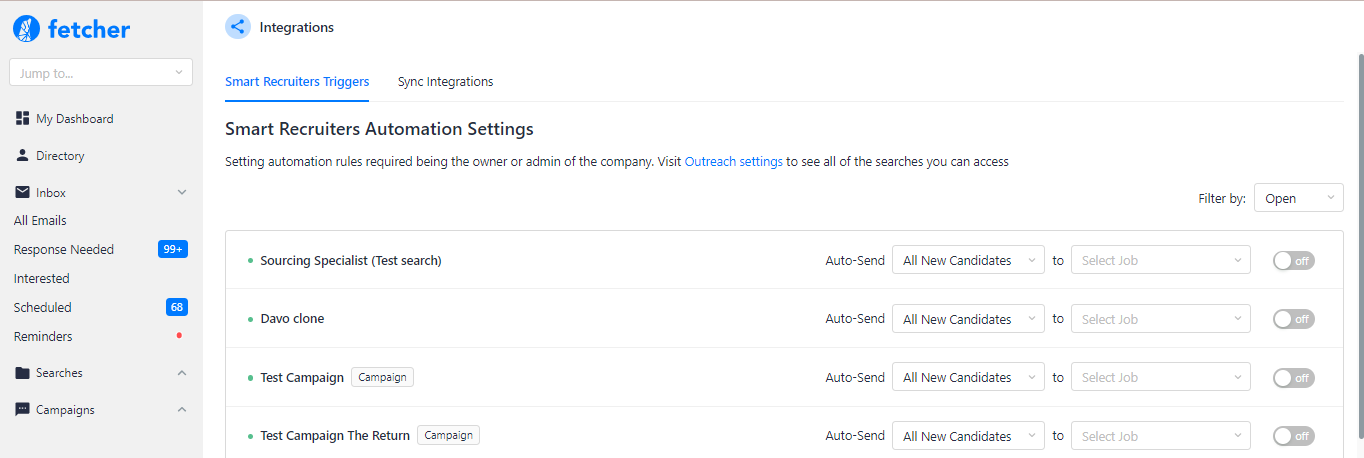Screen dimensions: 1364x458
Task: Open All New Candidates dropdown for Sourcing Specialist
Action: pyautogui.click(x=968, y=260)
